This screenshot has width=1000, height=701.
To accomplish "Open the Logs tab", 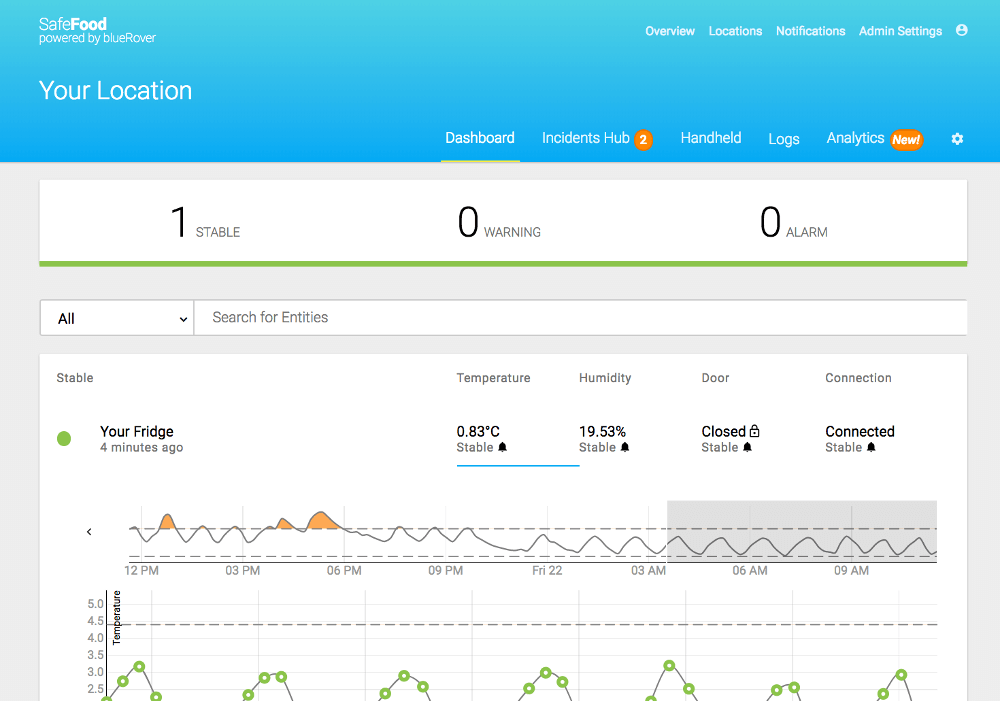I will (x=784, y=139).
